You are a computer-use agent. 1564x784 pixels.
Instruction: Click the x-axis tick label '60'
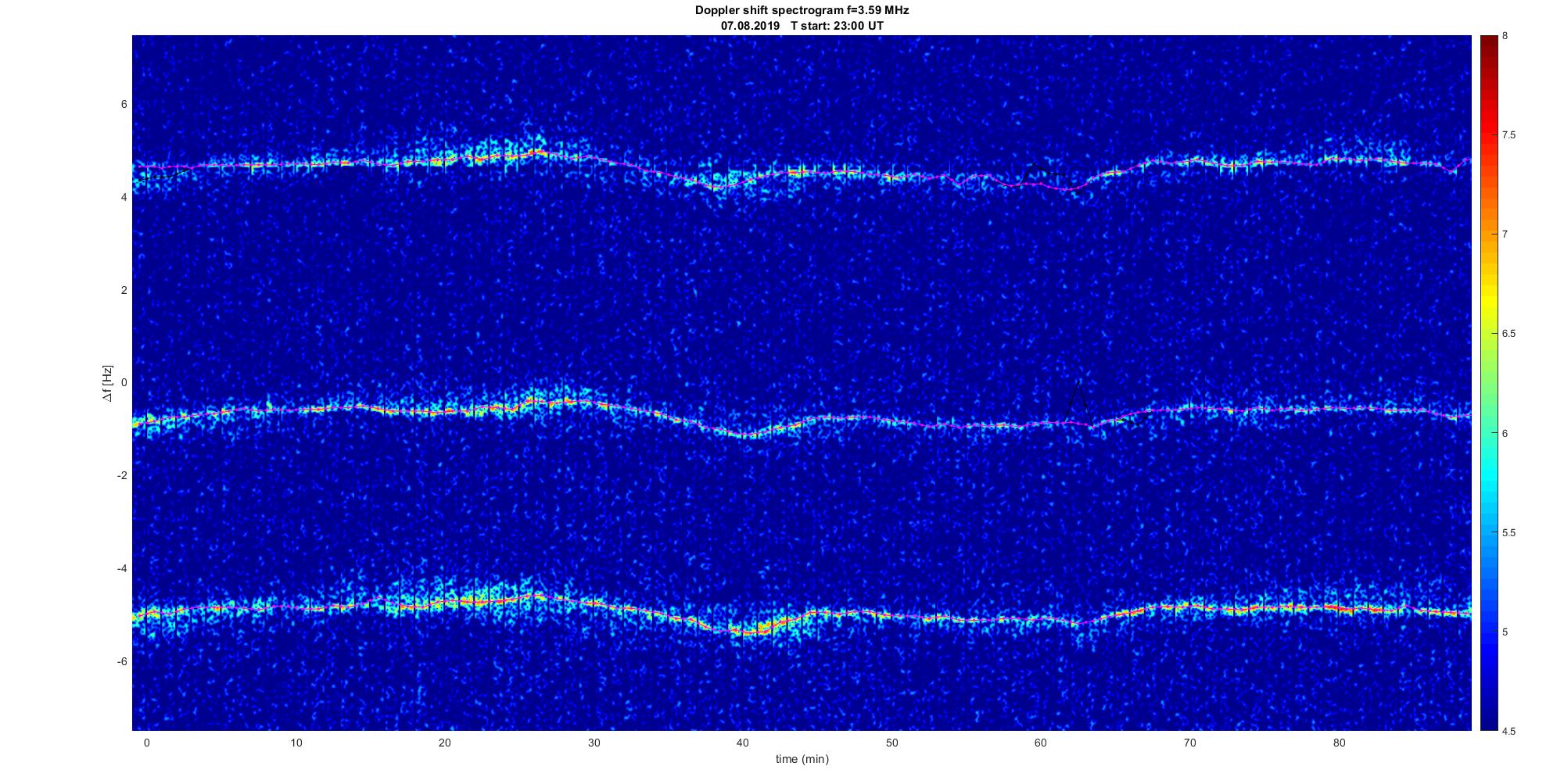[x=1041, y=743]
